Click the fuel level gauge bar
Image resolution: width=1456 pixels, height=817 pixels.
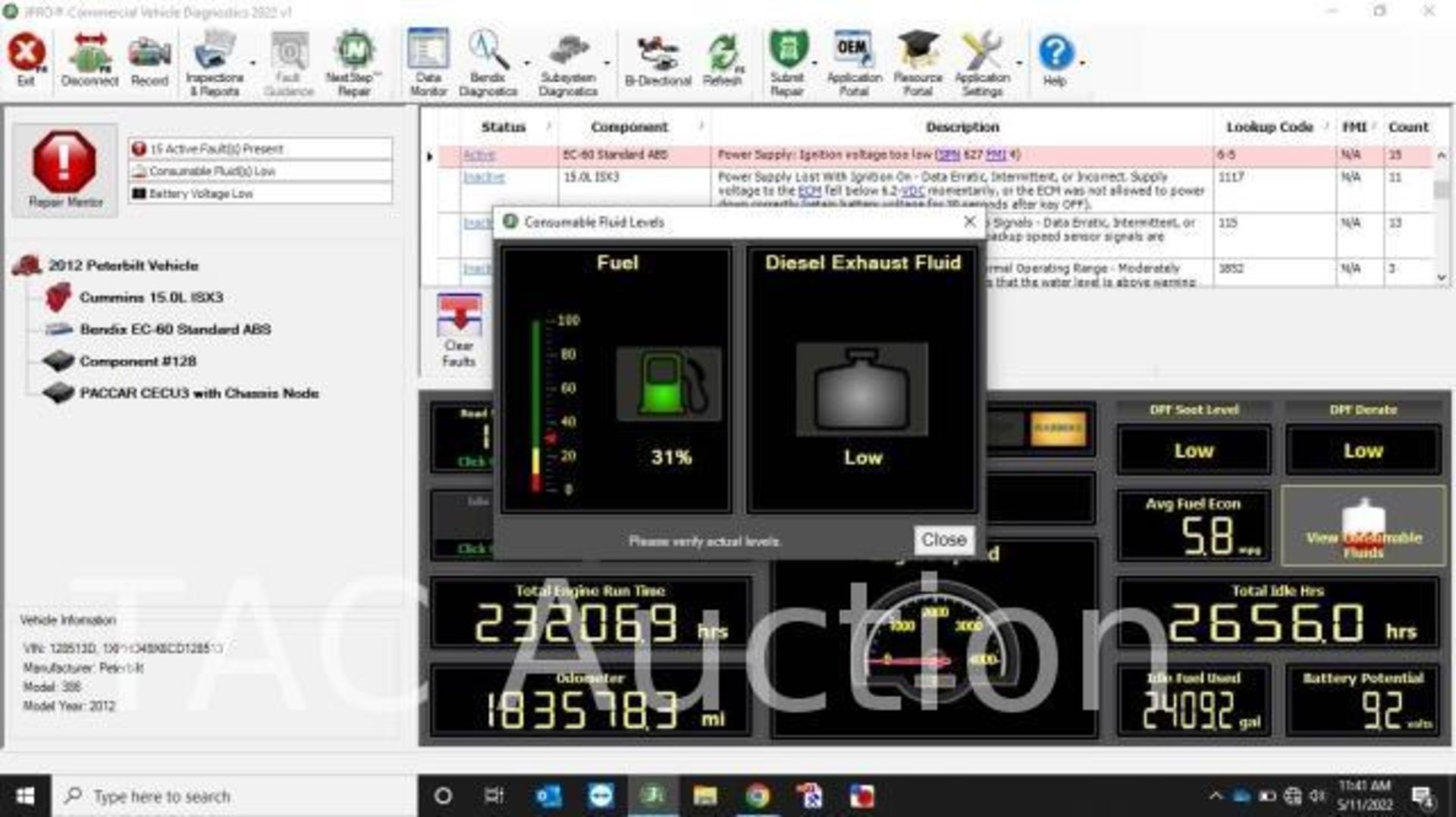pyautogui.click(x=536, y=405)
